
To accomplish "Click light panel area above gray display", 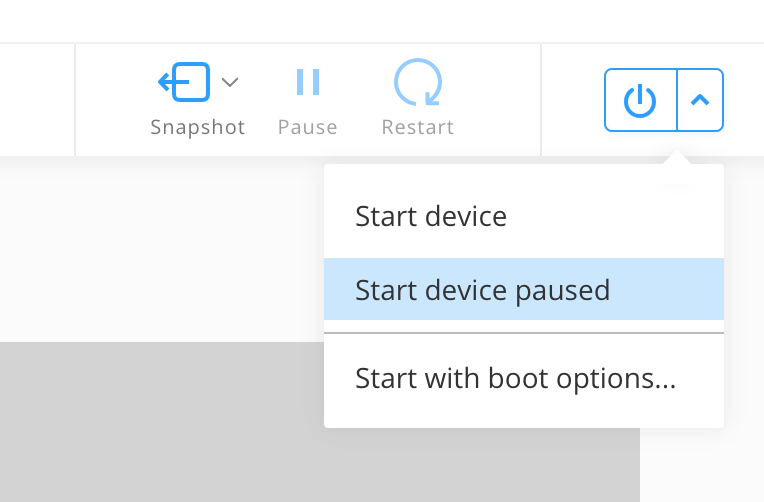I will point(160,250).
